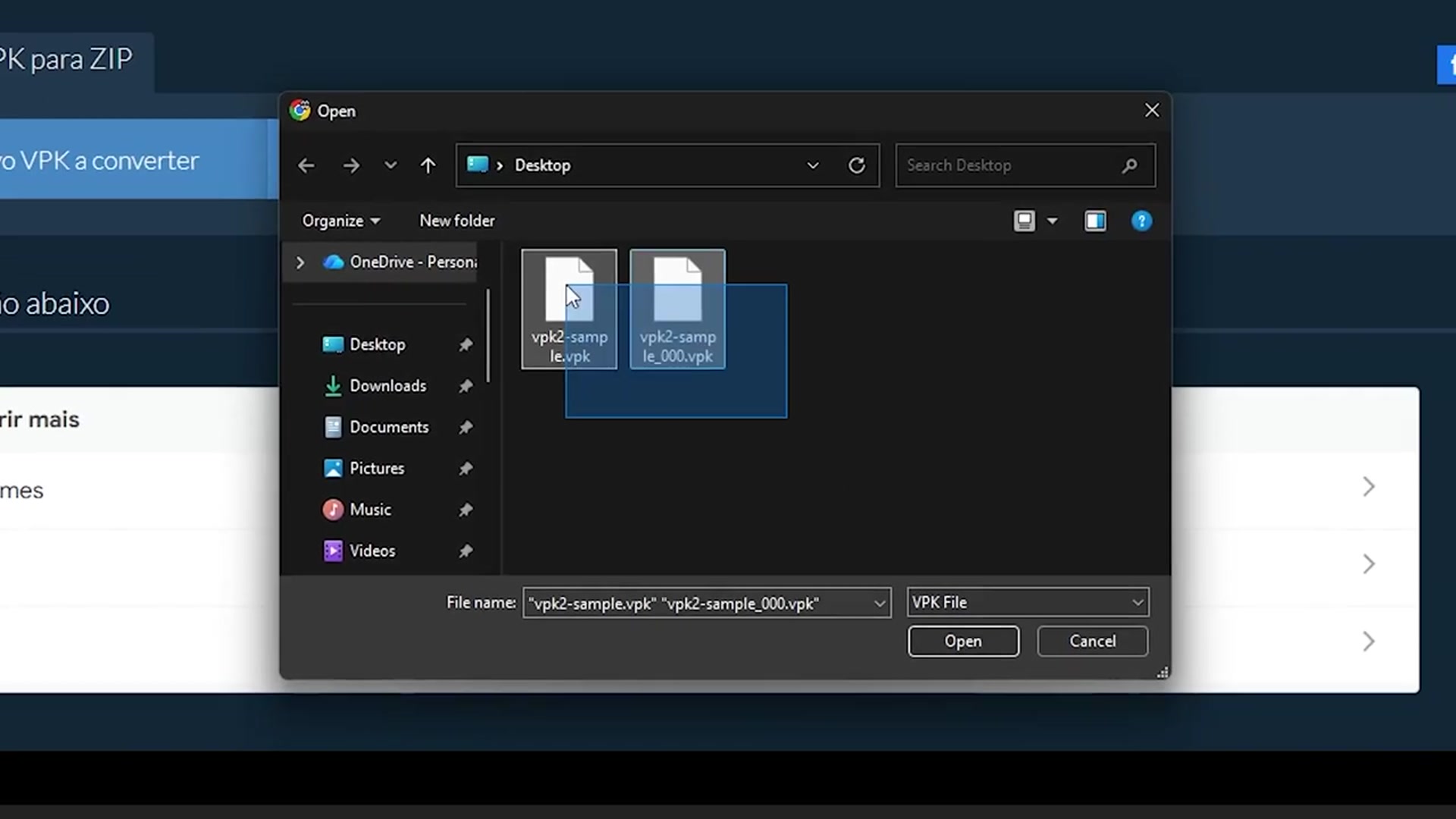Open the recent locations chevron

pyautogui.click(x=391, y=165)
